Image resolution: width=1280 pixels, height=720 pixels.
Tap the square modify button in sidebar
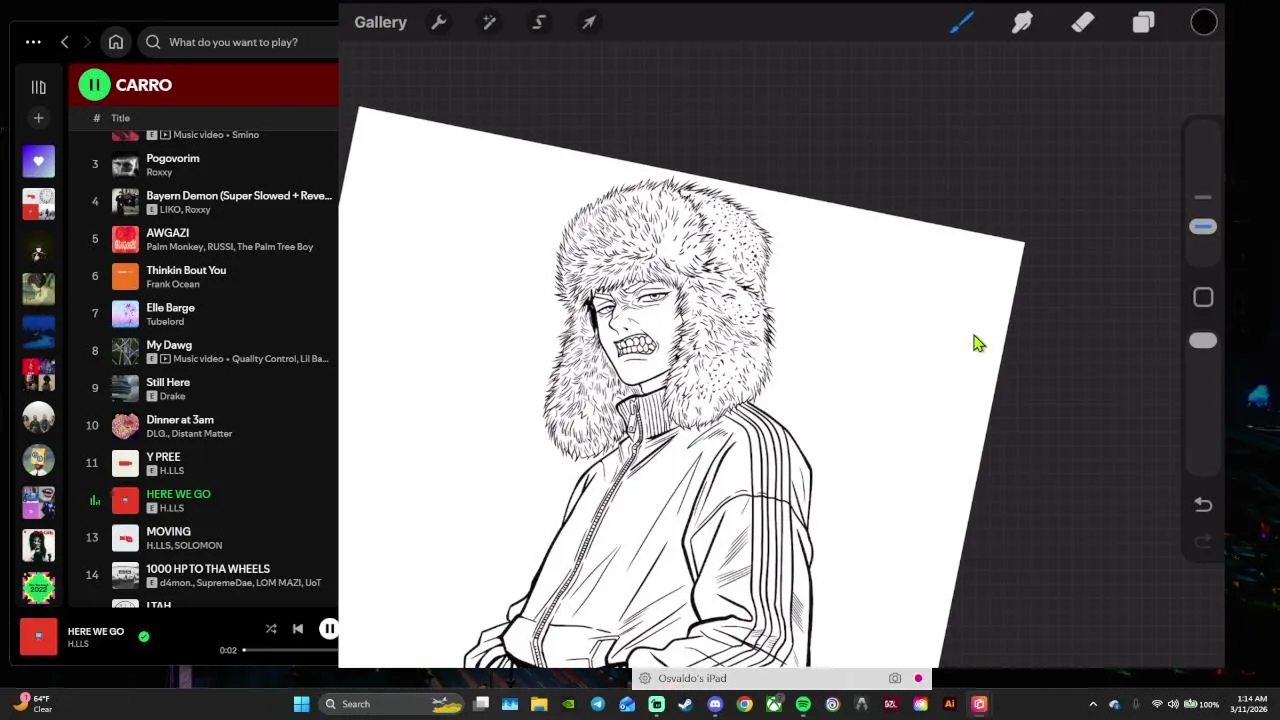coord(1203,297)
